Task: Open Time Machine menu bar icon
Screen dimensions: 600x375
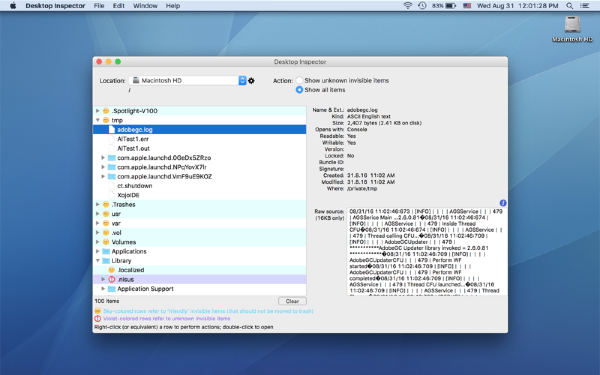Action: coord(422,6)
